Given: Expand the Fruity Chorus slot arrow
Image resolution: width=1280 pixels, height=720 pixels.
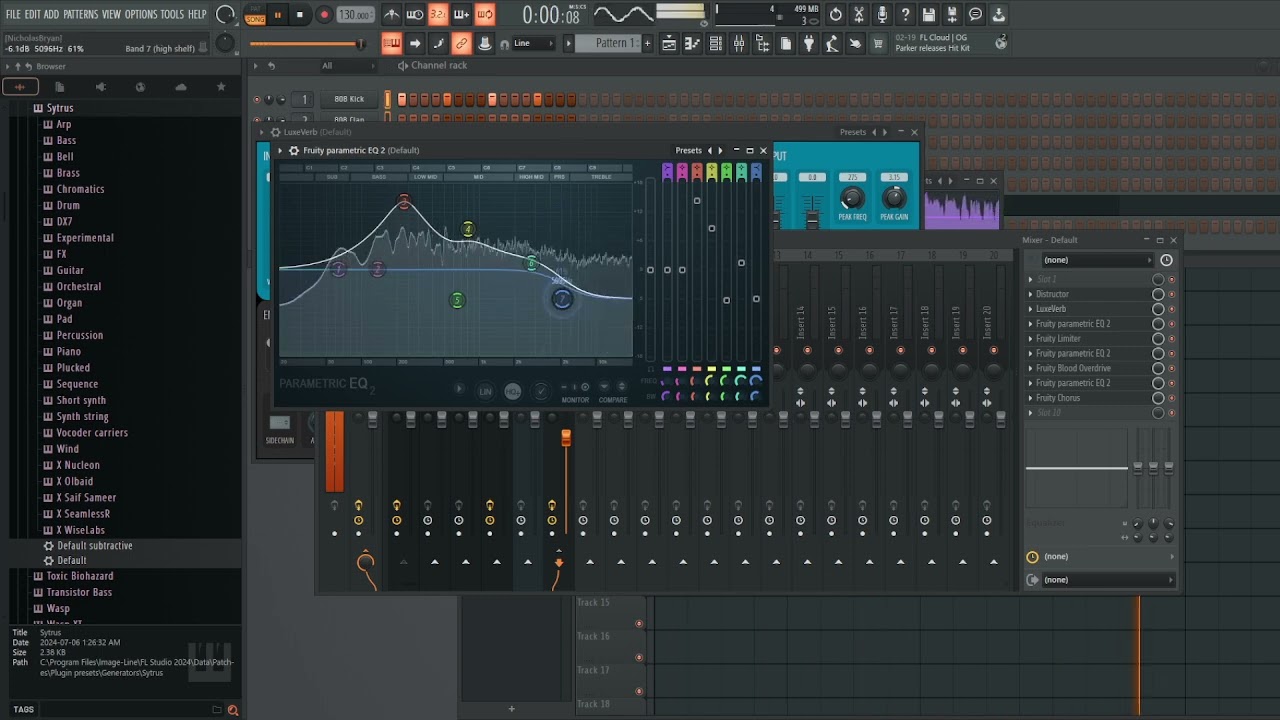Looking at the screenshot, I should (1031, 398).
